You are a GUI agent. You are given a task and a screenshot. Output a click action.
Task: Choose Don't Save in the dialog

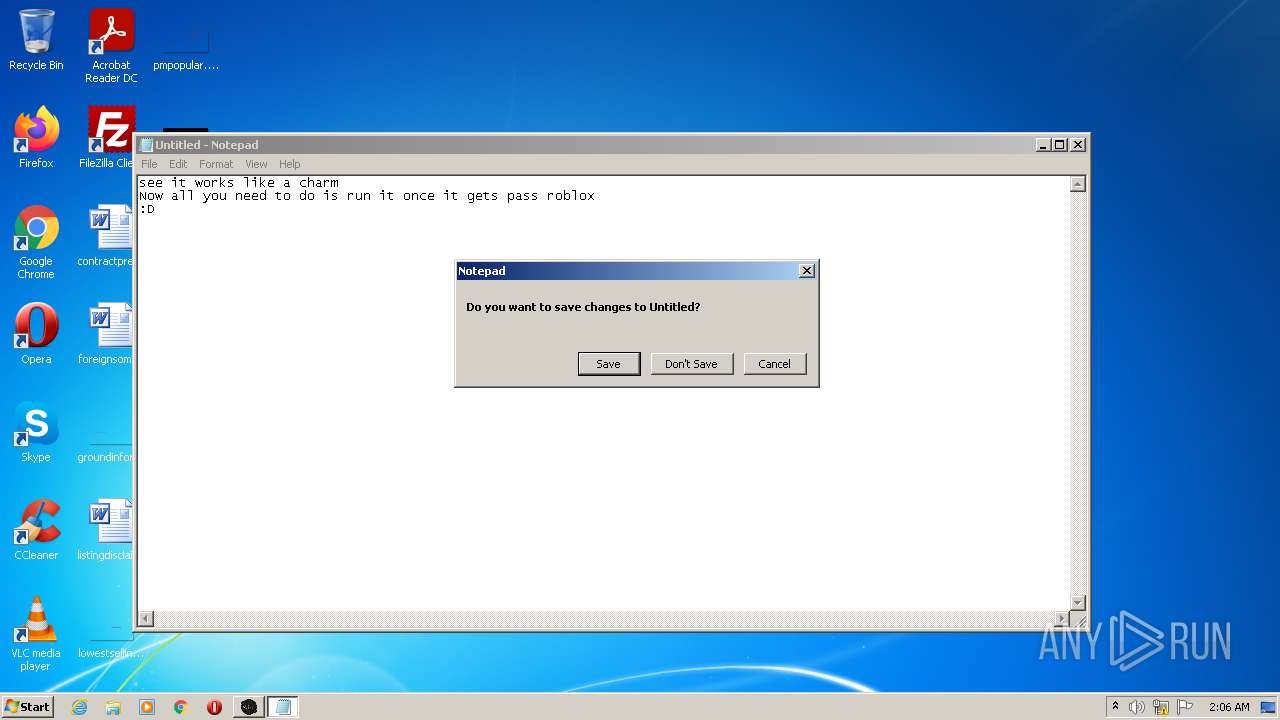691,364
